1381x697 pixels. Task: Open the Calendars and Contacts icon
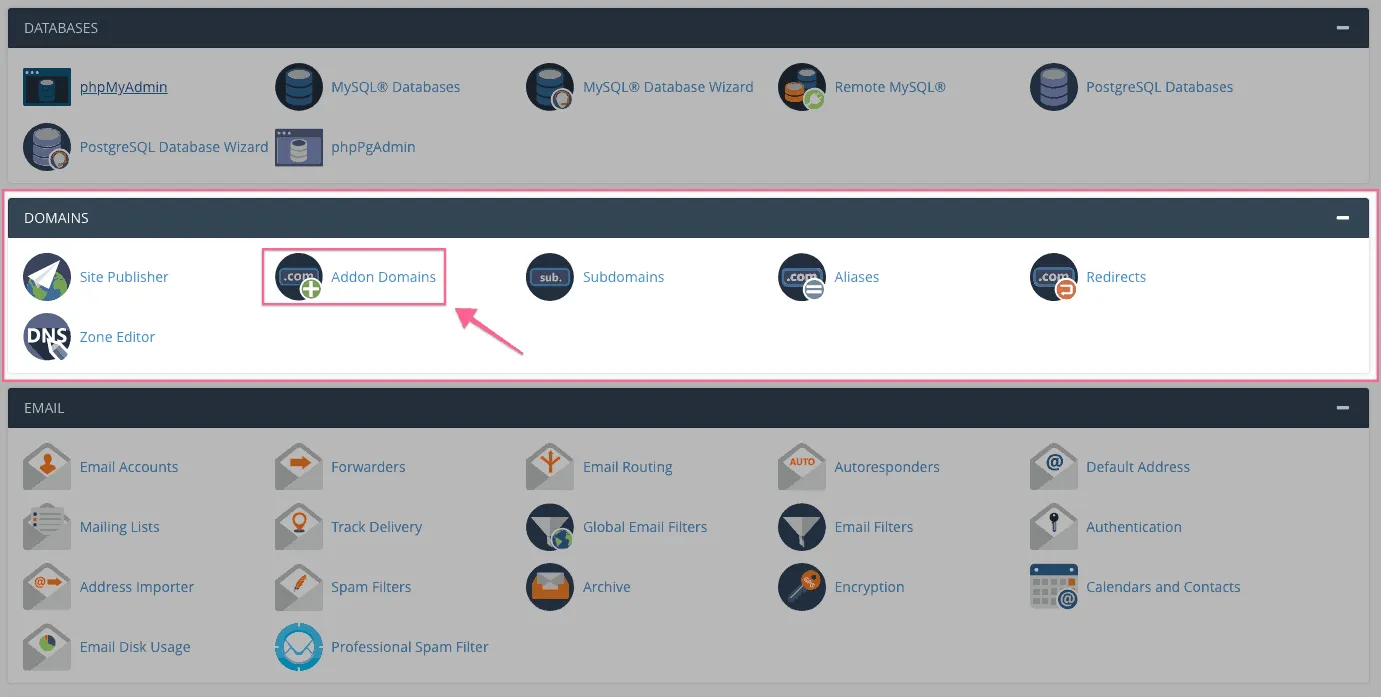coord(1054,587)
